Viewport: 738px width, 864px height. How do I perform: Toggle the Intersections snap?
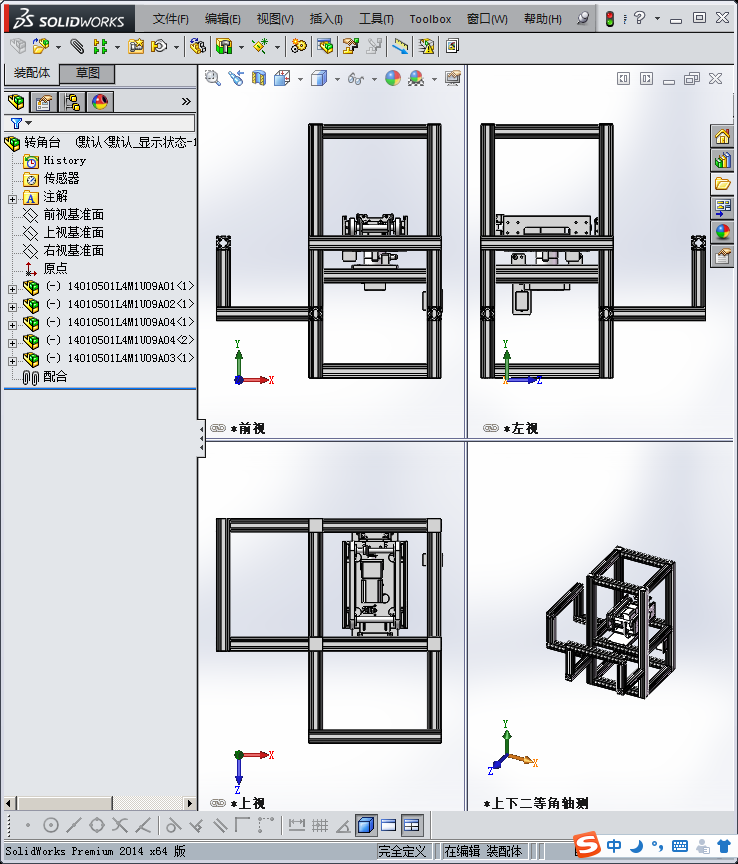pos(120,825)
